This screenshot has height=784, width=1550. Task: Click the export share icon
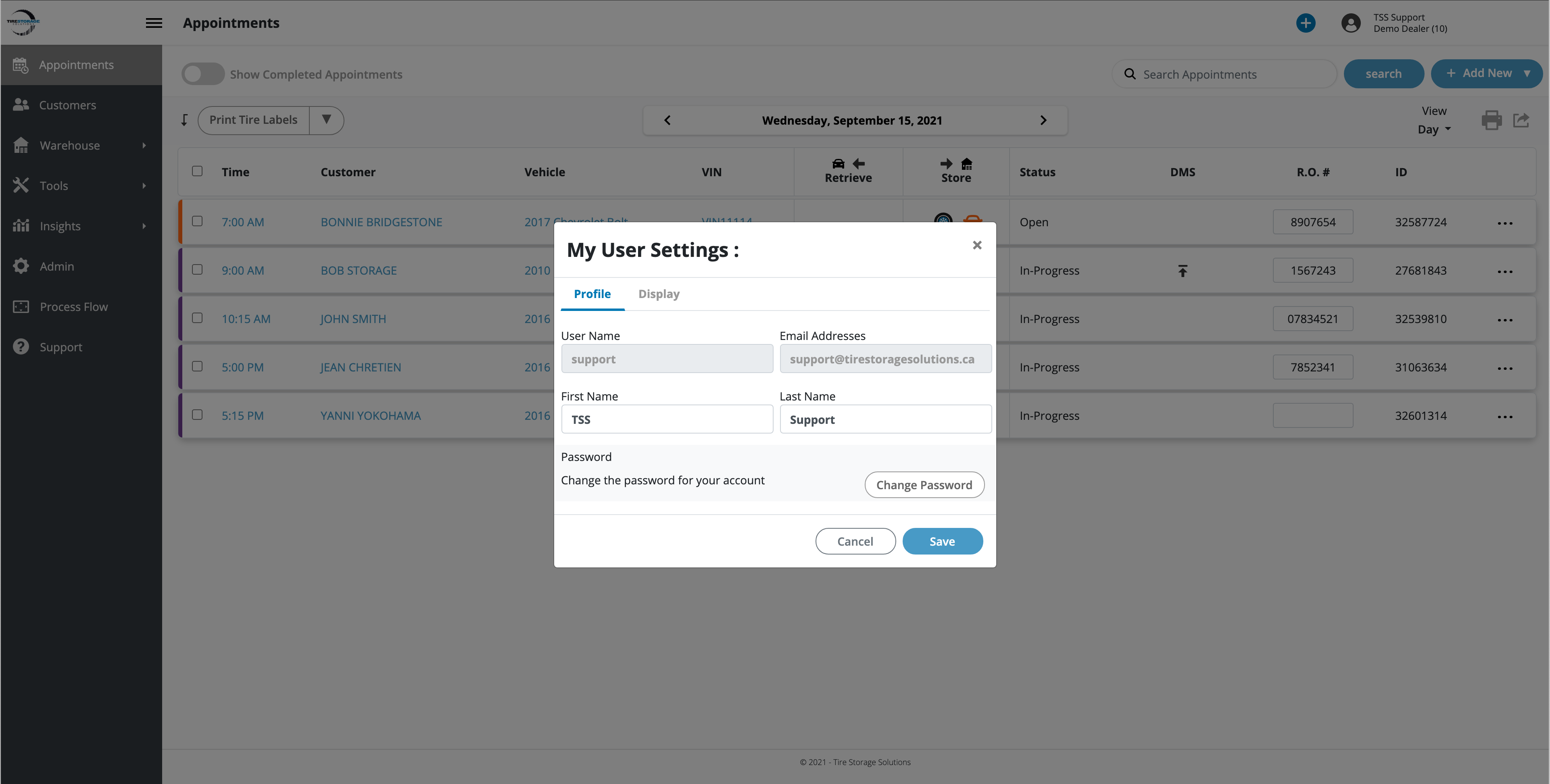click(1521, 120)
